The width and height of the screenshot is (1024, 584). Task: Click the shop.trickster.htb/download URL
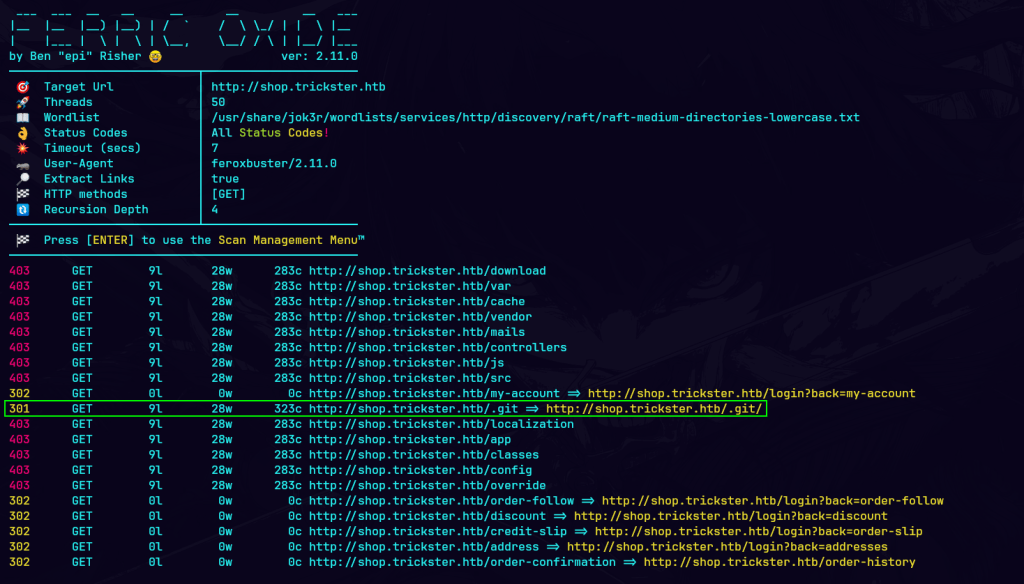427,271
